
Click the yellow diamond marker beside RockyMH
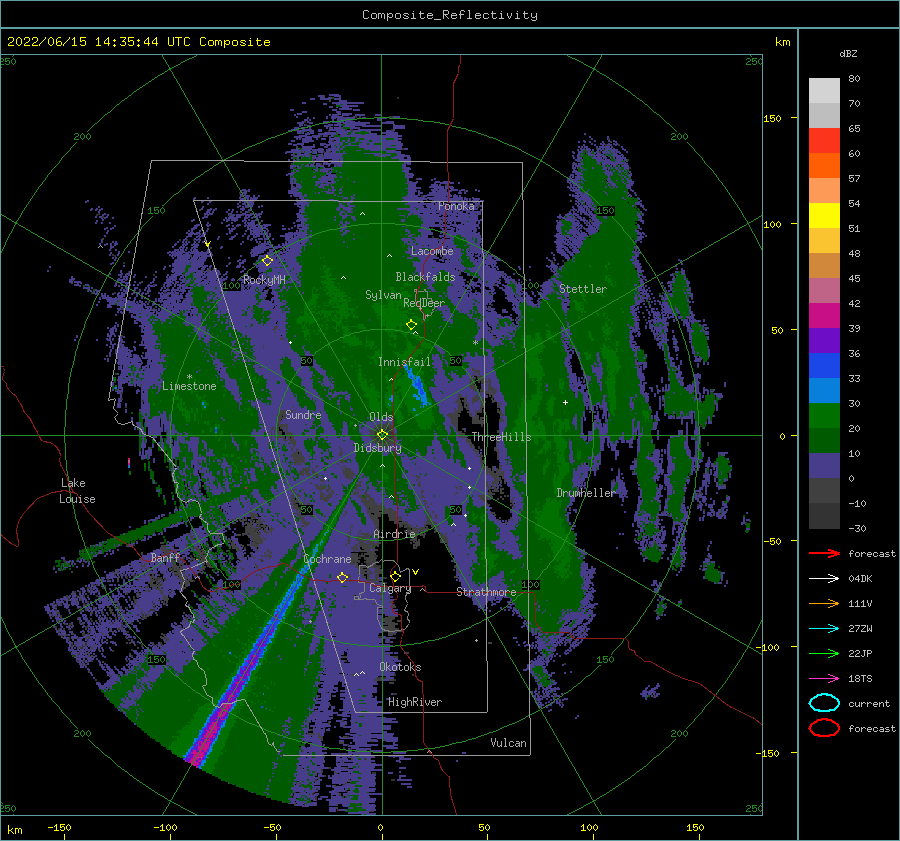(x=267, y=261)
